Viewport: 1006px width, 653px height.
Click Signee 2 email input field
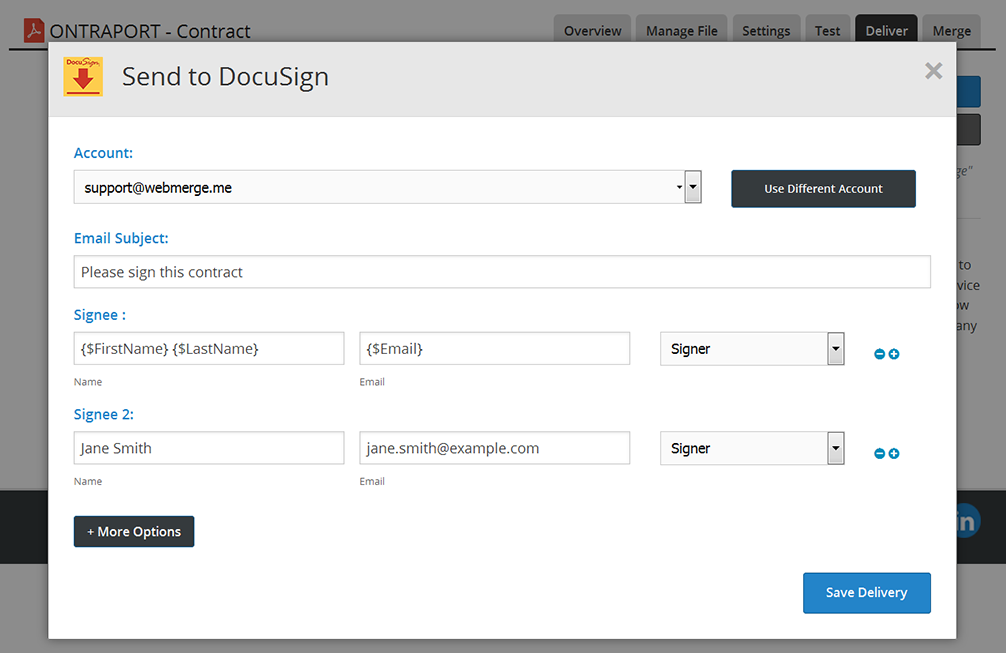coord(494,448)
